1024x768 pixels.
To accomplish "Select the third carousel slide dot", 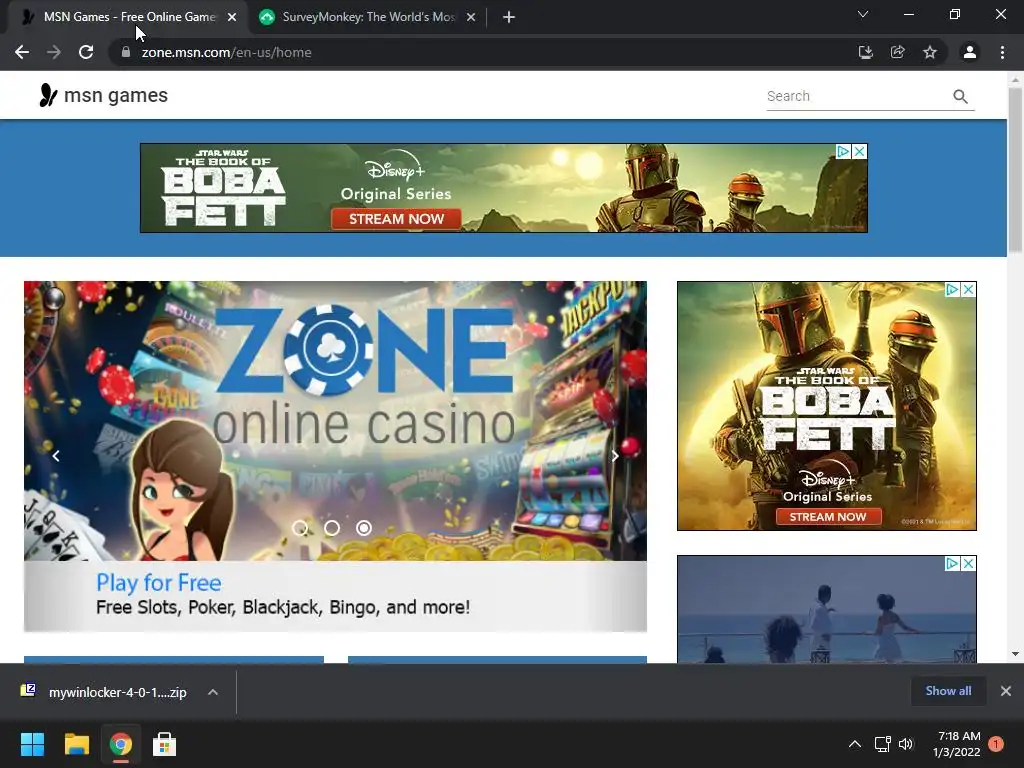I will click(364, 528).
